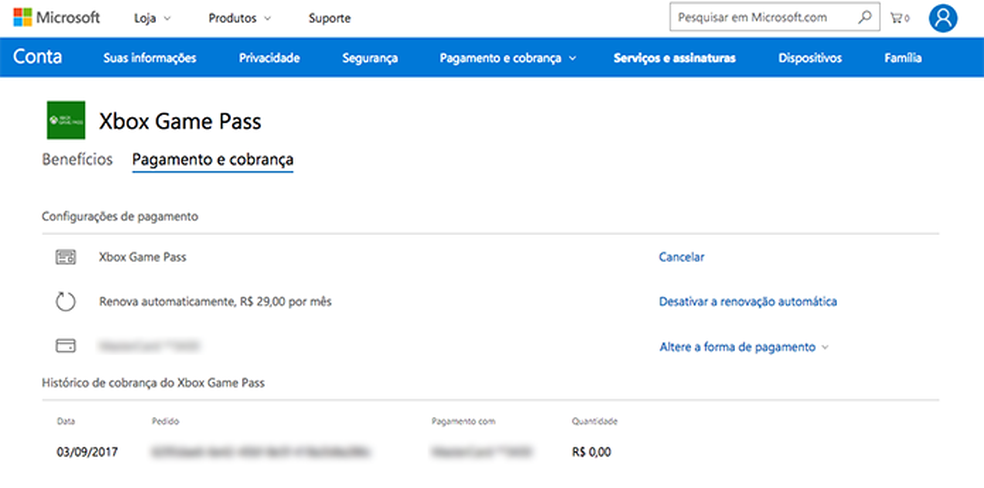The height and width of the screenshot is (488, 984).
Task: Click the Histórico de cobrança section heading
Action: point(153,383)
